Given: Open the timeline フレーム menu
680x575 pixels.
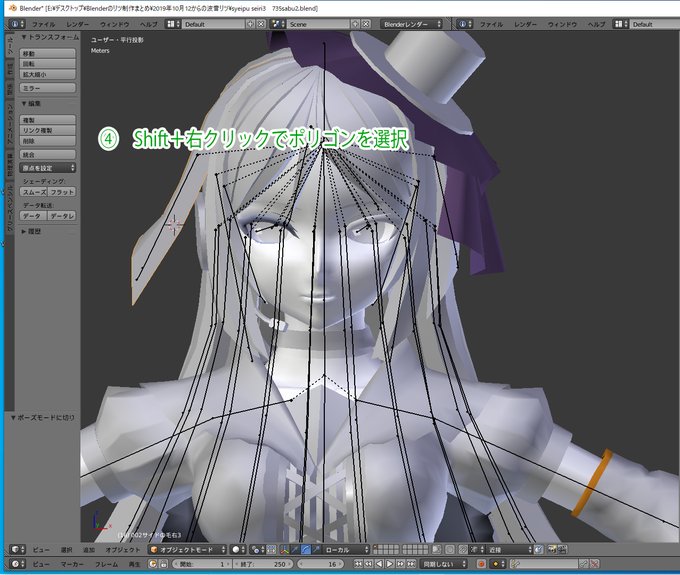Looking at the screenshot, I should pyautogui.click(x=106, y=564).
